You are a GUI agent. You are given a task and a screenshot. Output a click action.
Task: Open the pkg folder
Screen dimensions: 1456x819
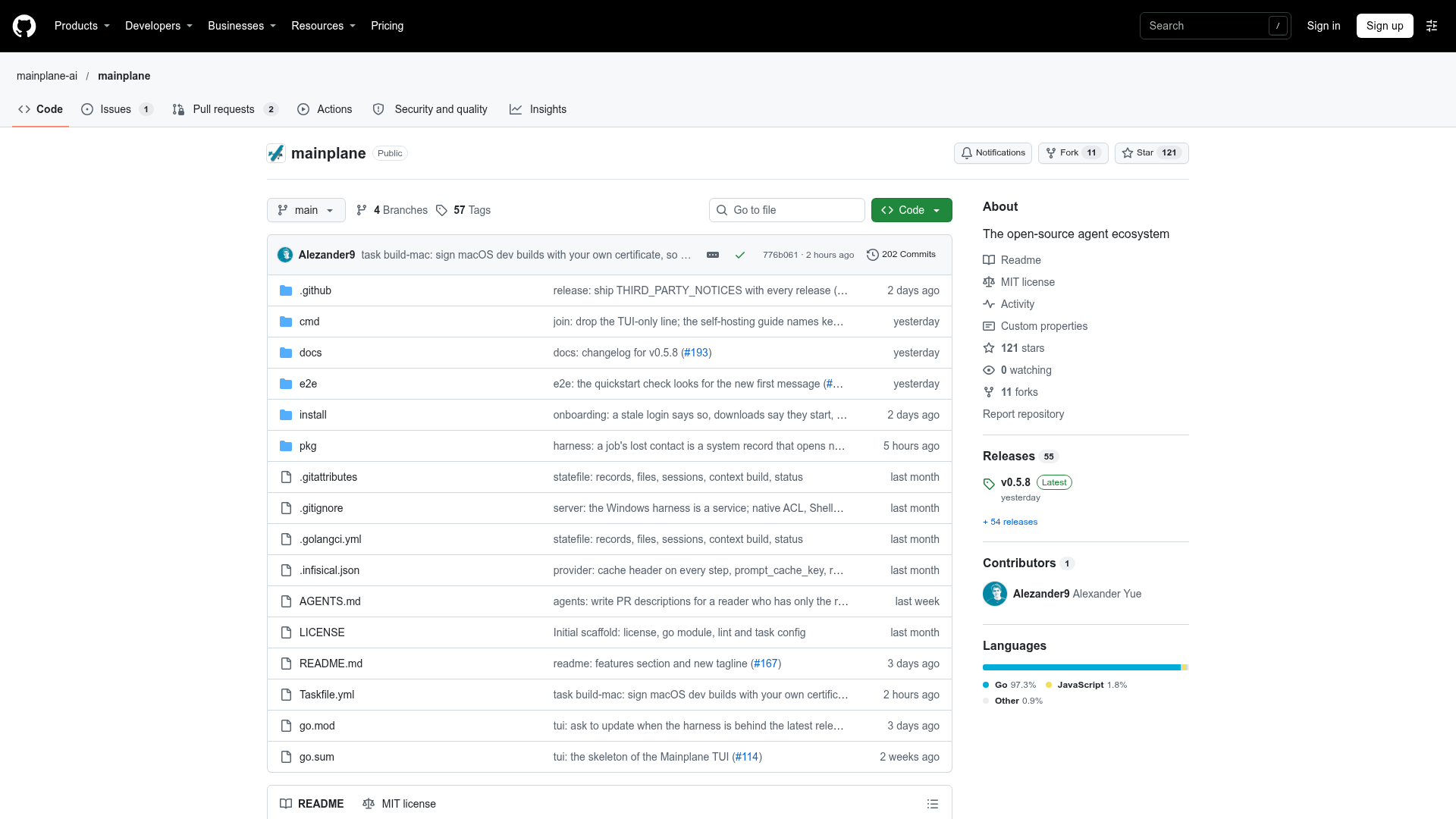308,446
